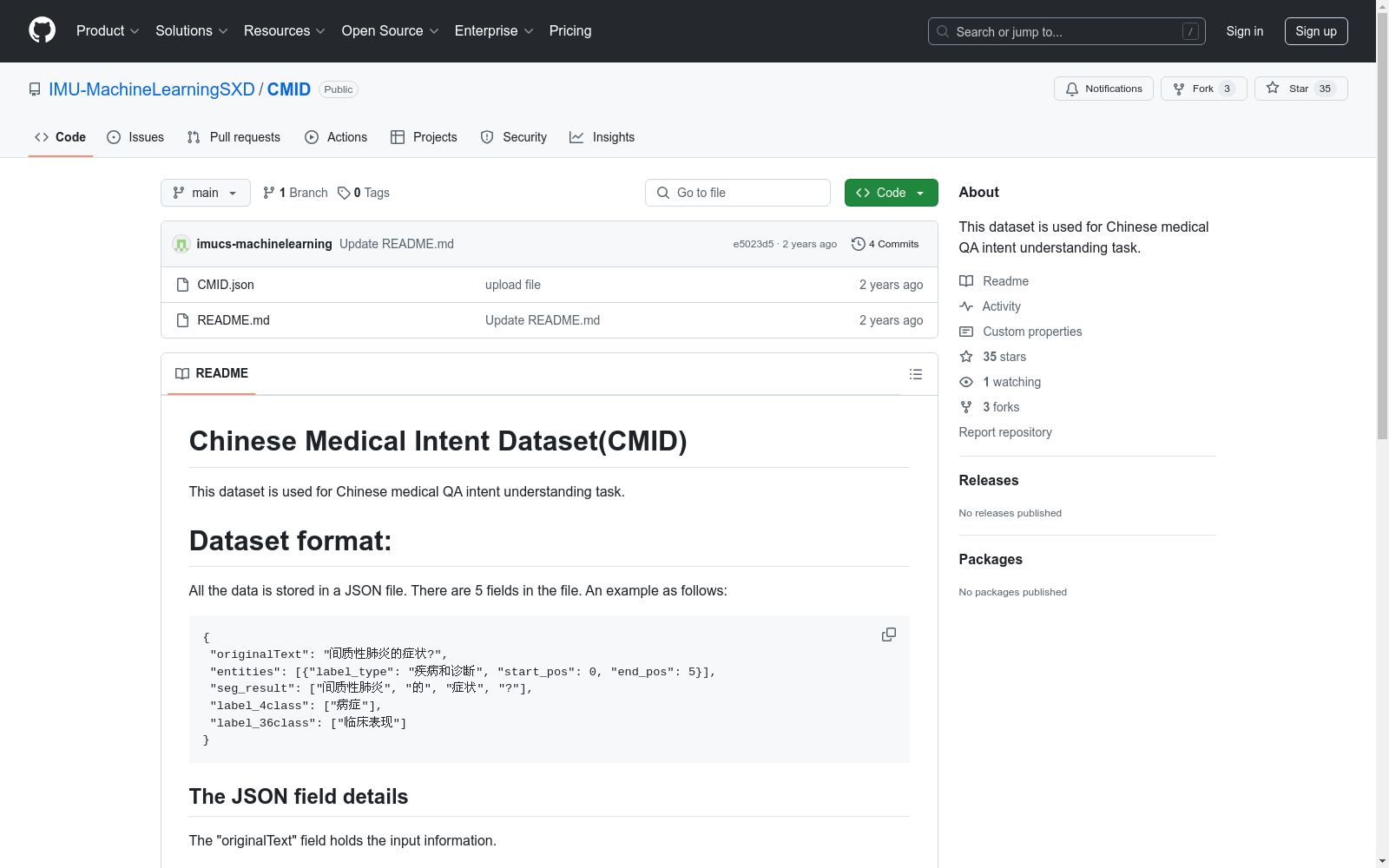Fork the CMID repository
Viewport: 1389px width, 868px height.
point(1202,89)
